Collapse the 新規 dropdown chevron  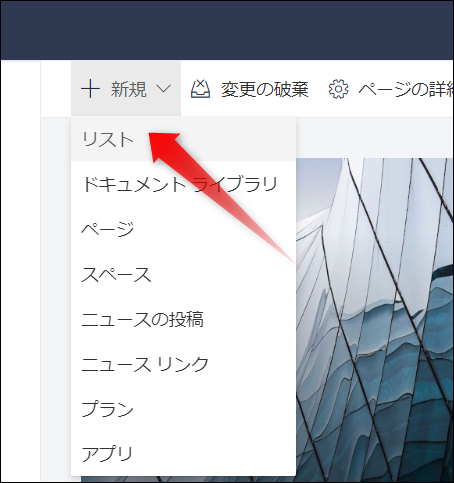click(x=163, y=89)
